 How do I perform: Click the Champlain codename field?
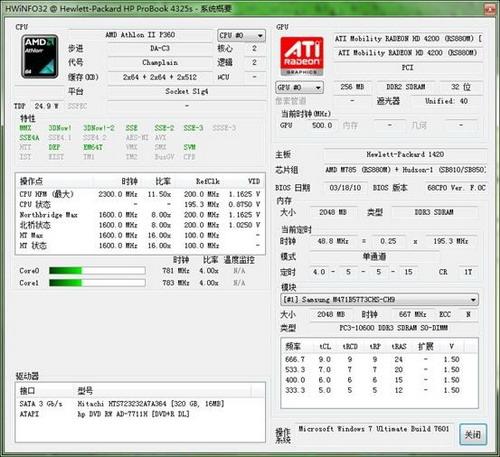click(x=160, y=63)
